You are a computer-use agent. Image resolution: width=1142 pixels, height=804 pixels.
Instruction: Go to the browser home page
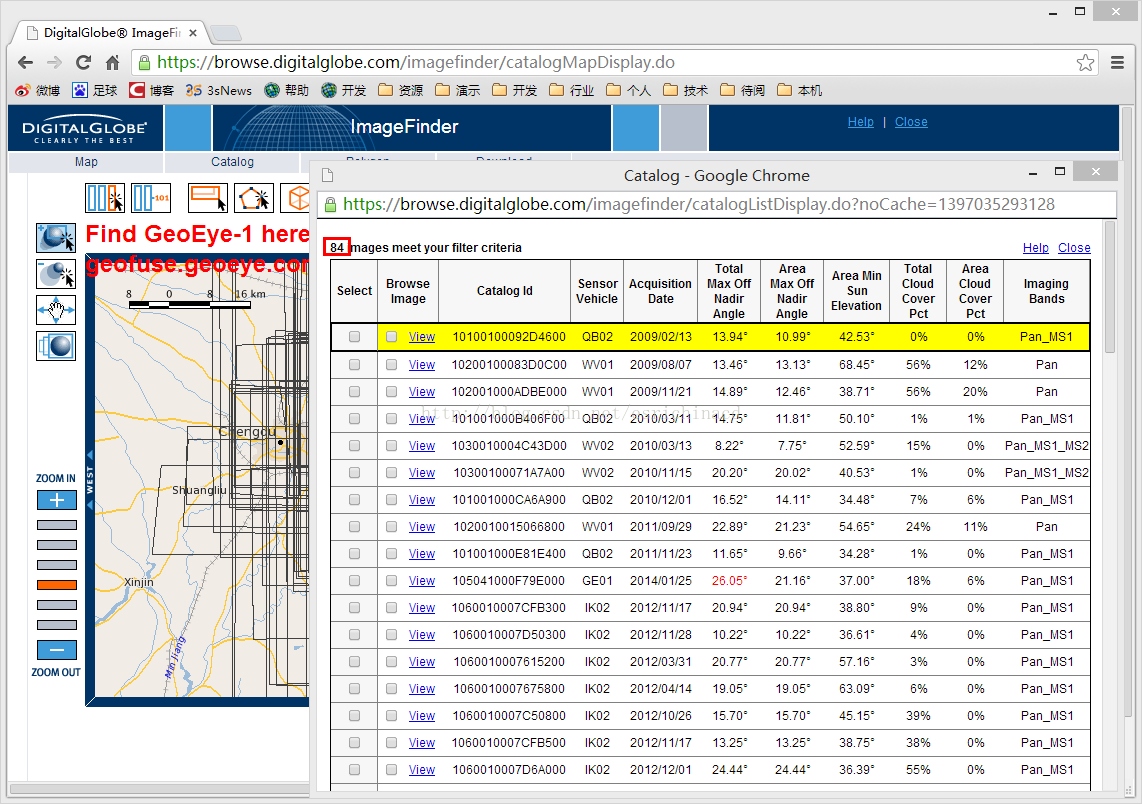click(112, 63)
